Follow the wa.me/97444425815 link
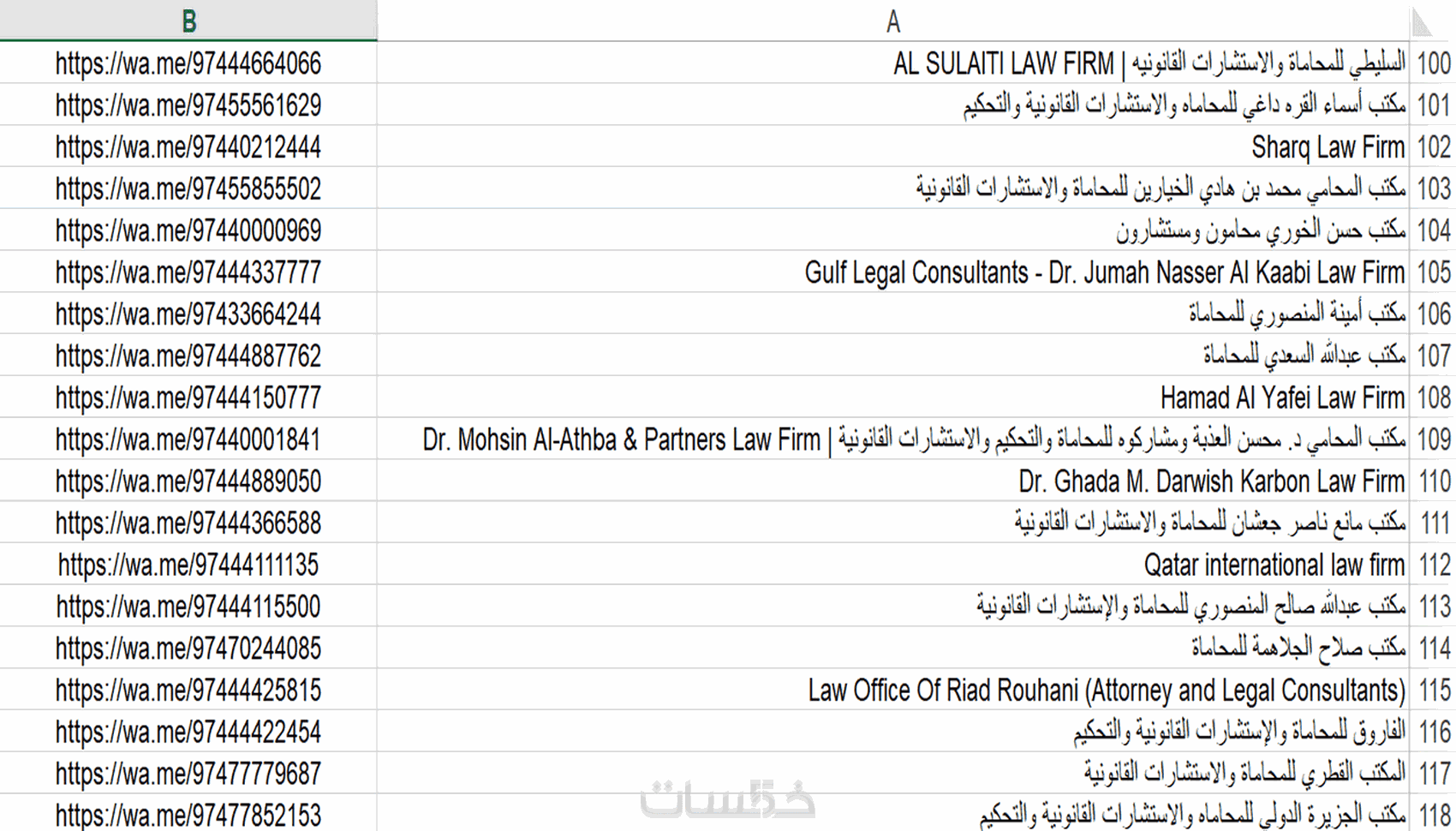1456x831 pixels. tap(188, 691)
